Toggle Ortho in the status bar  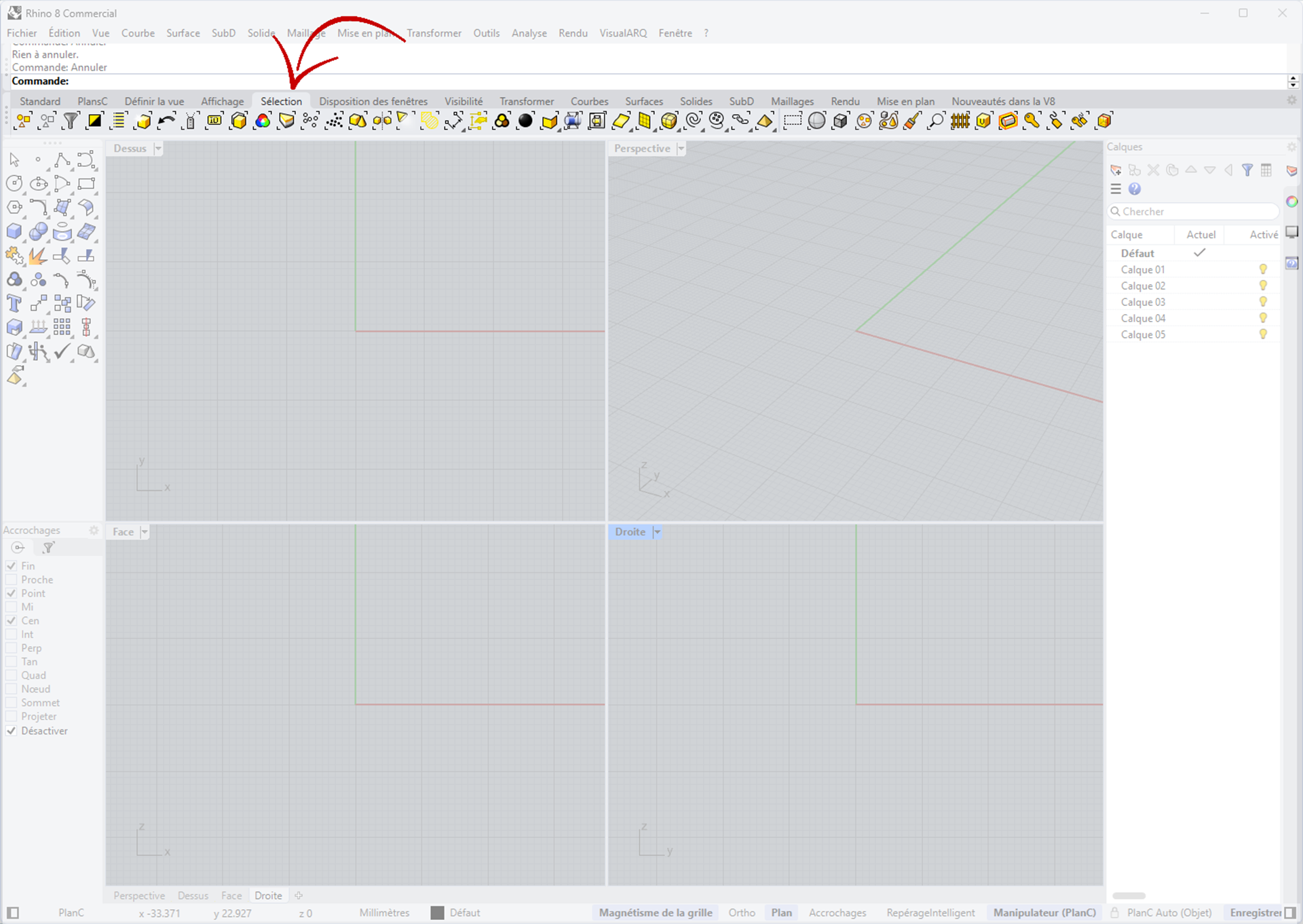[x=741, y=913]
